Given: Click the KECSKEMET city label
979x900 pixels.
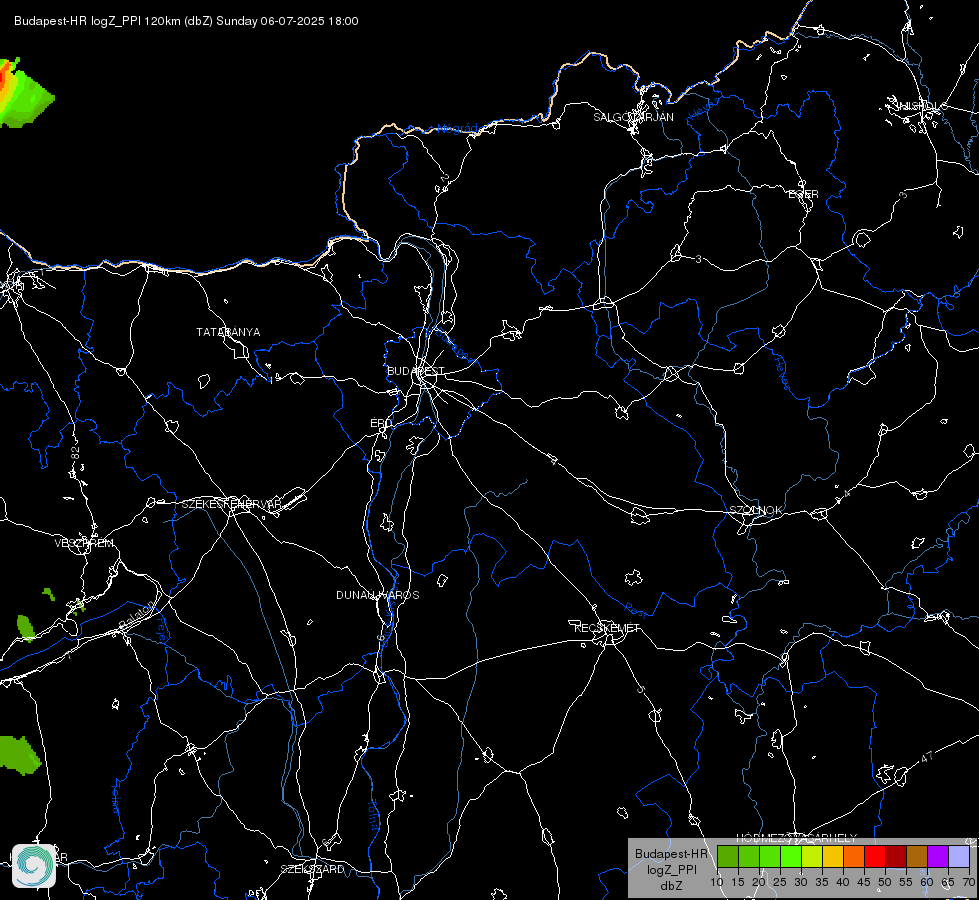Looking at the screenshot, I should (607, 628).
